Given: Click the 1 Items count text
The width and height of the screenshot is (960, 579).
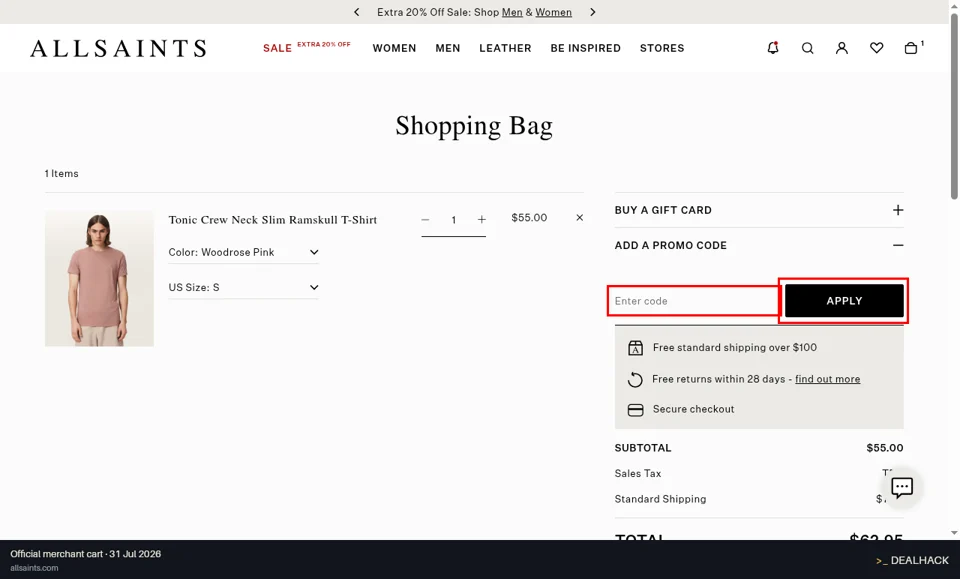Looking at the screenshot, I should click(61, 174).
